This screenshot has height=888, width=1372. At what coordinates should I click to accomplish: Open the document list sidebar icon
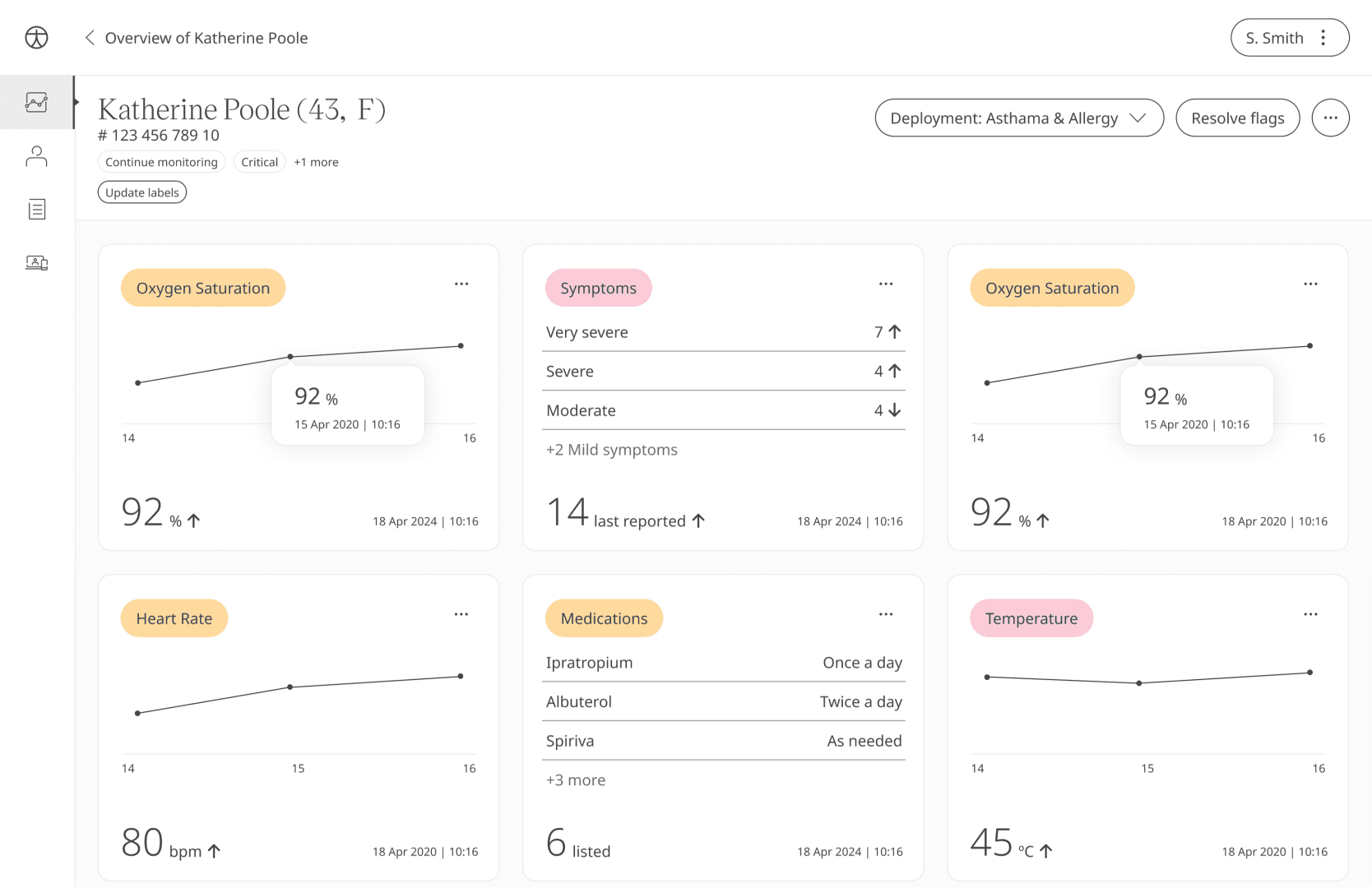[x=36, y=210]
